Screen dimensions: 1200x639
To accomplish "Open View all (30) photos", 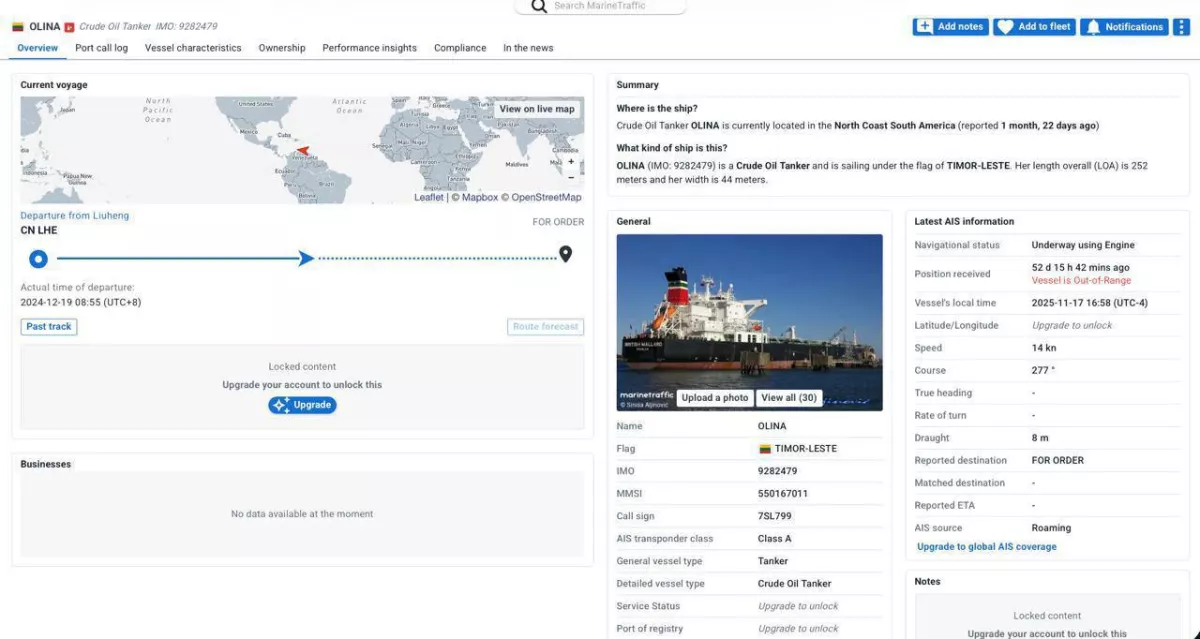I will (788, 398).
